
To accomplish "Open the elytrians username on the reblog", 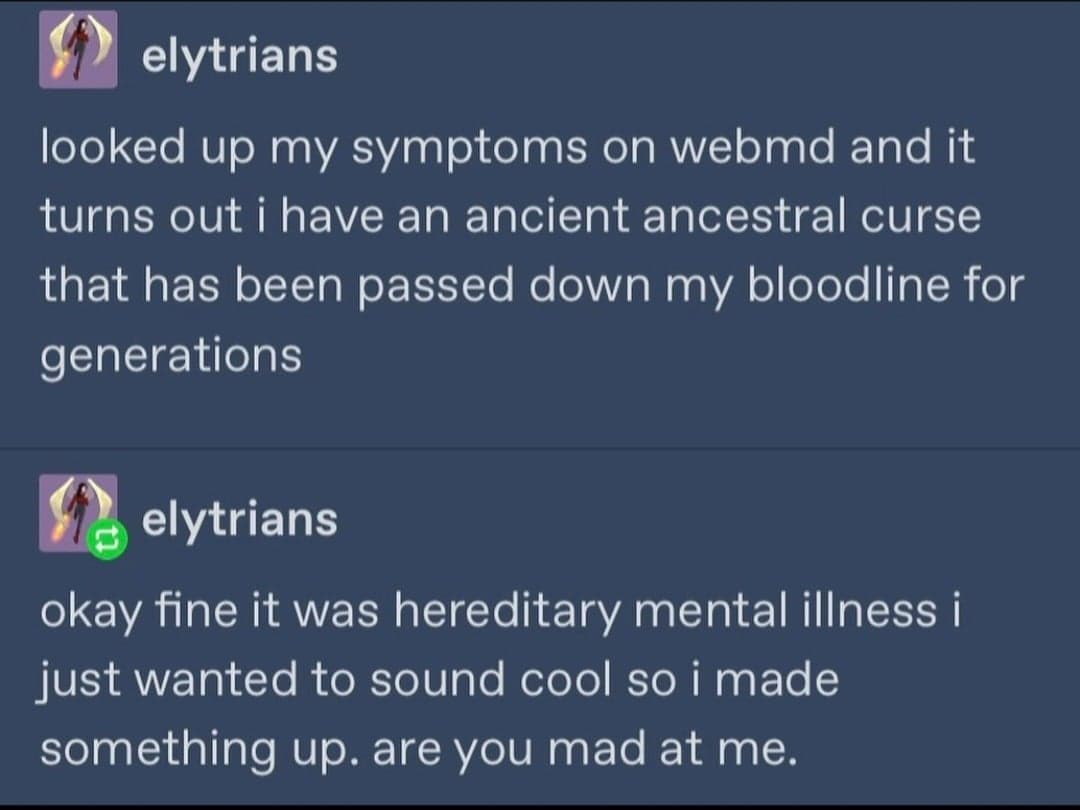I will point(239,519).
